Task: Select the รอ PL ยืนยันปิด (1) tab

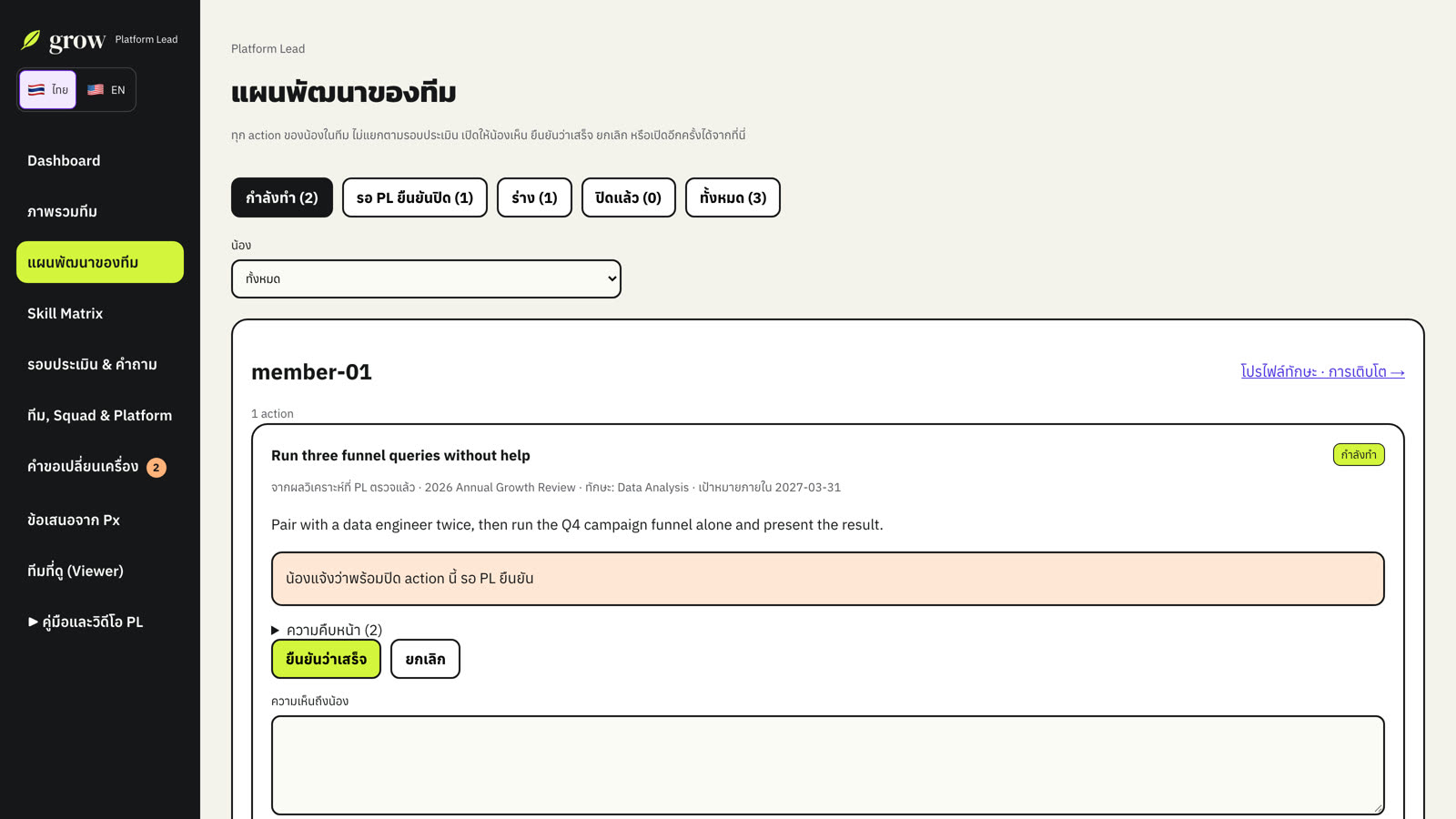Action: (x=415, y=197)
